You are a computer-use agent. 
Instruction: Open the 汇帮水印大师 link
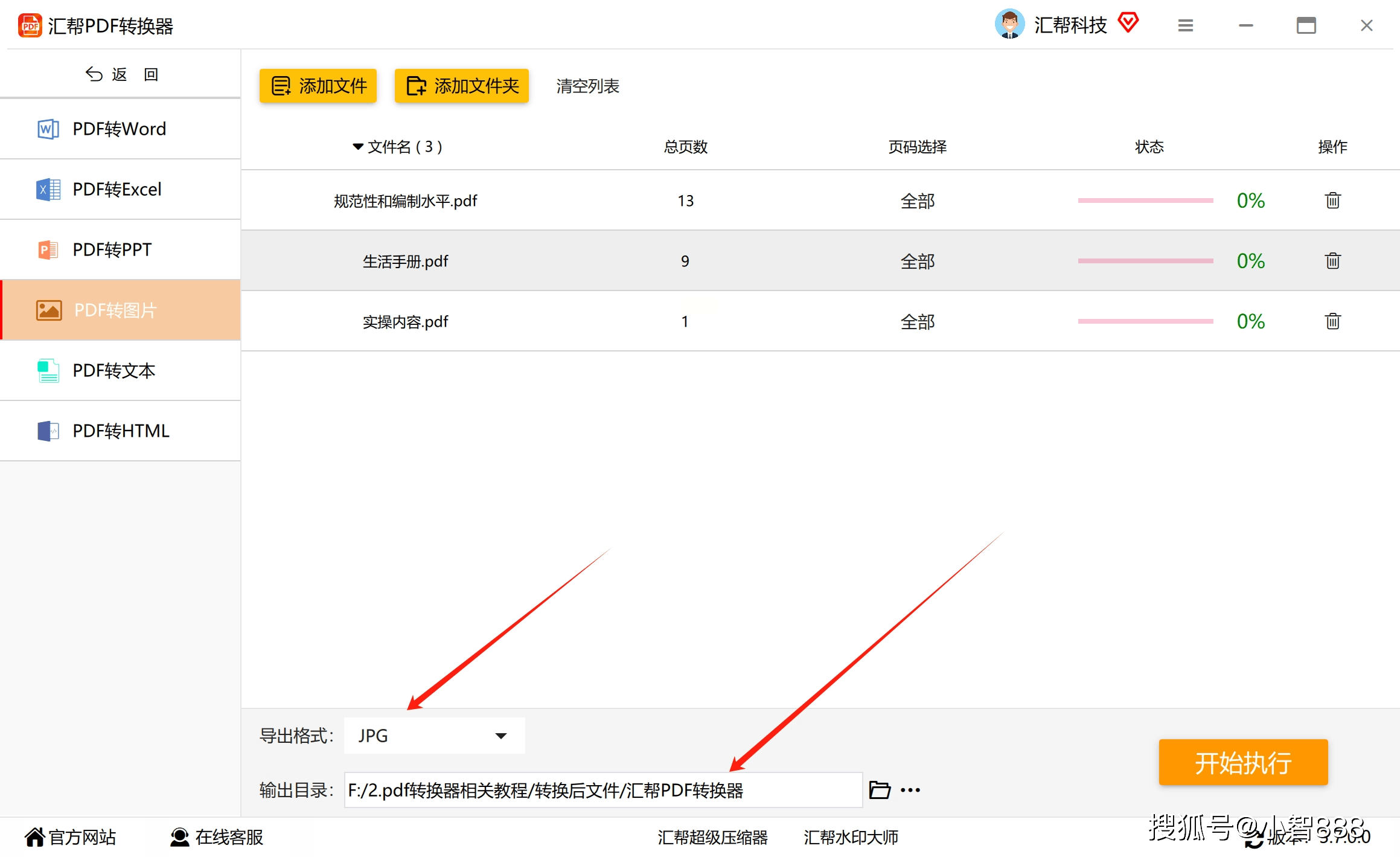851,837
